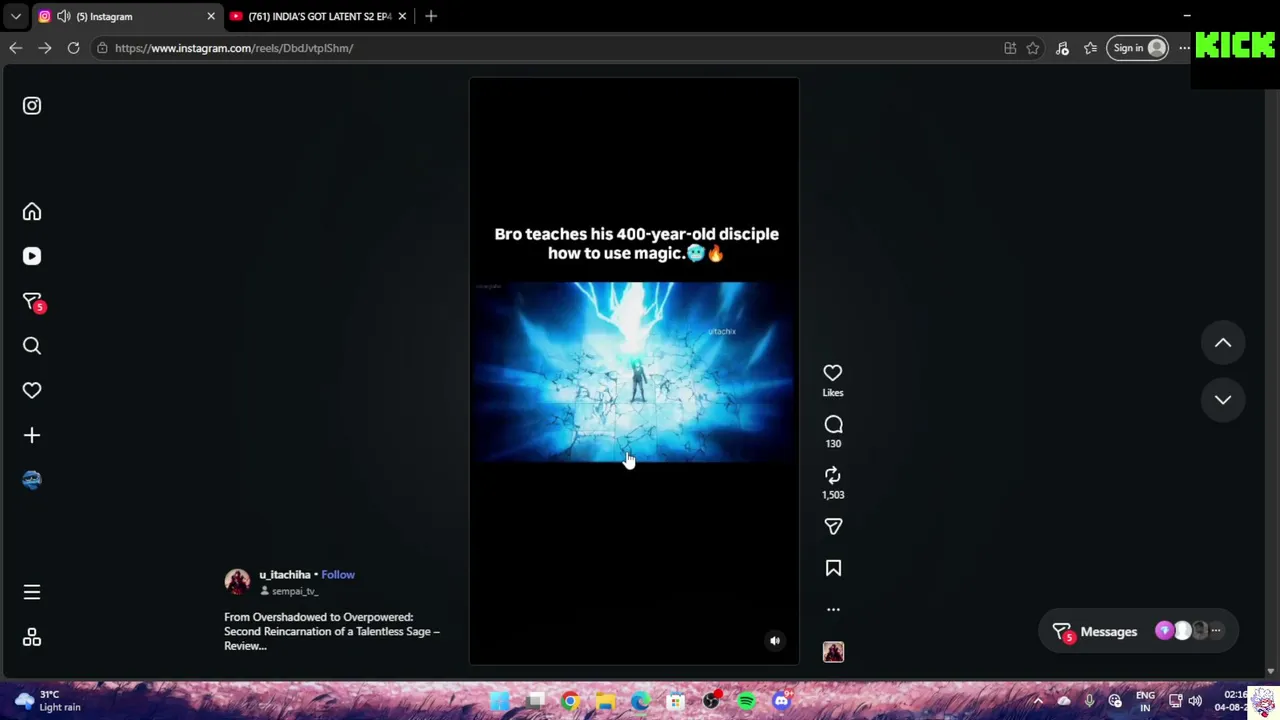This screenshot has width=1280, height=720.
Task: Like the reel with heart icon
Action: click(833, 373)
